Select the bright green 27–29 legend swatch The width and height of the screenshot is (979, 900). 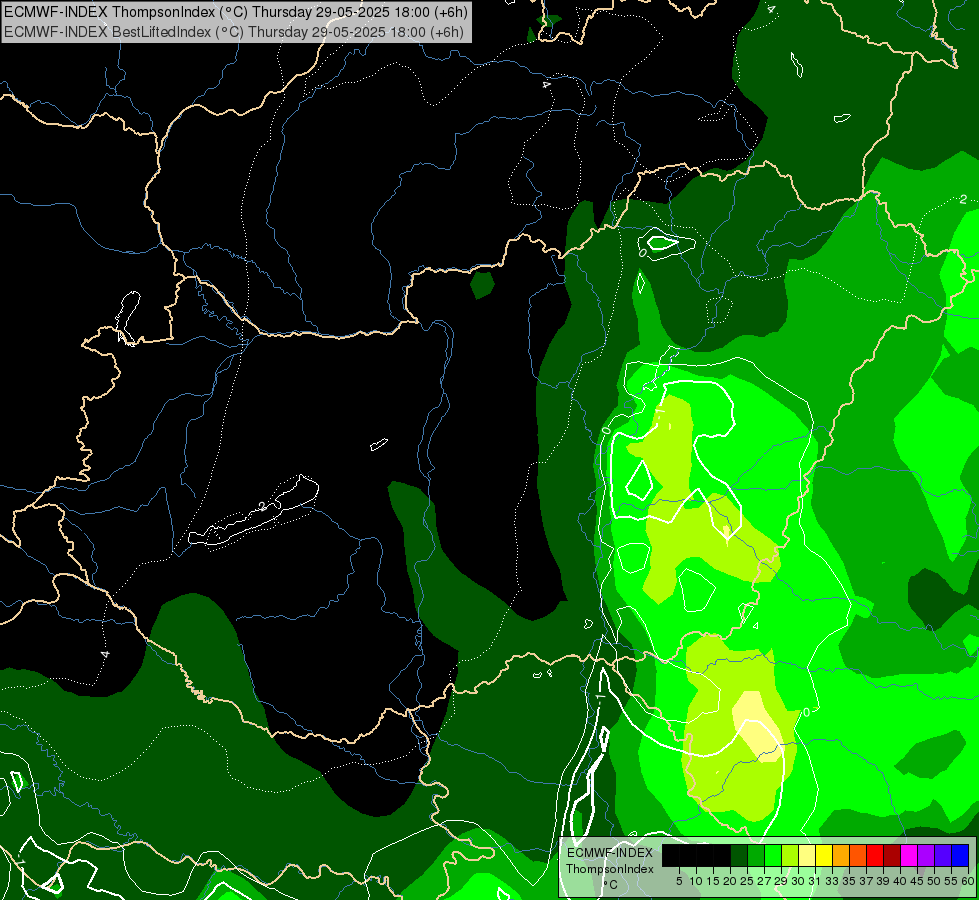[773, 855]
